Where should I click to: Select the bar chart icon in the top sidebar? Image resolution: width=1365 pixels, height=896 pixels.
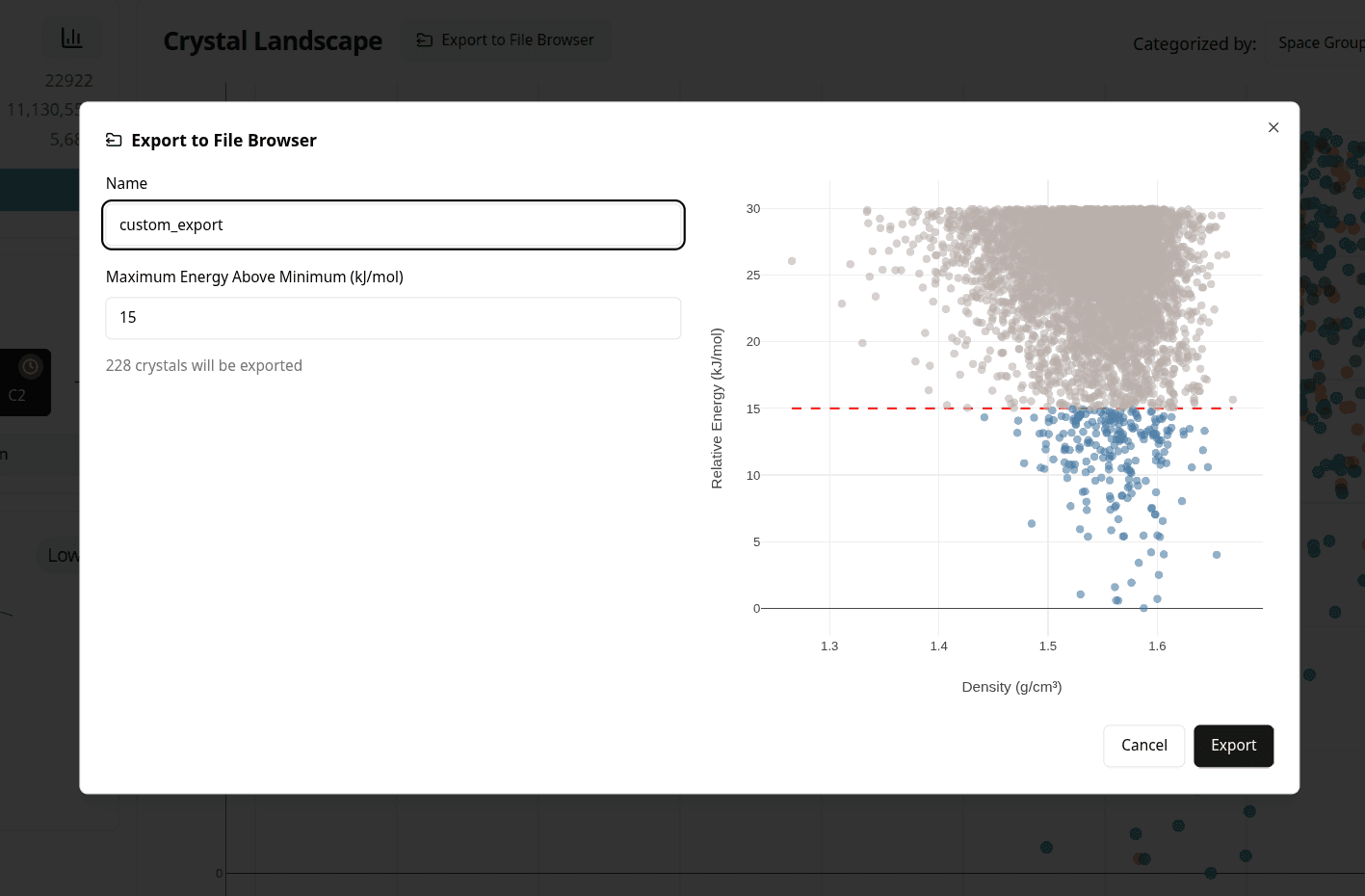tap(72, 37)
